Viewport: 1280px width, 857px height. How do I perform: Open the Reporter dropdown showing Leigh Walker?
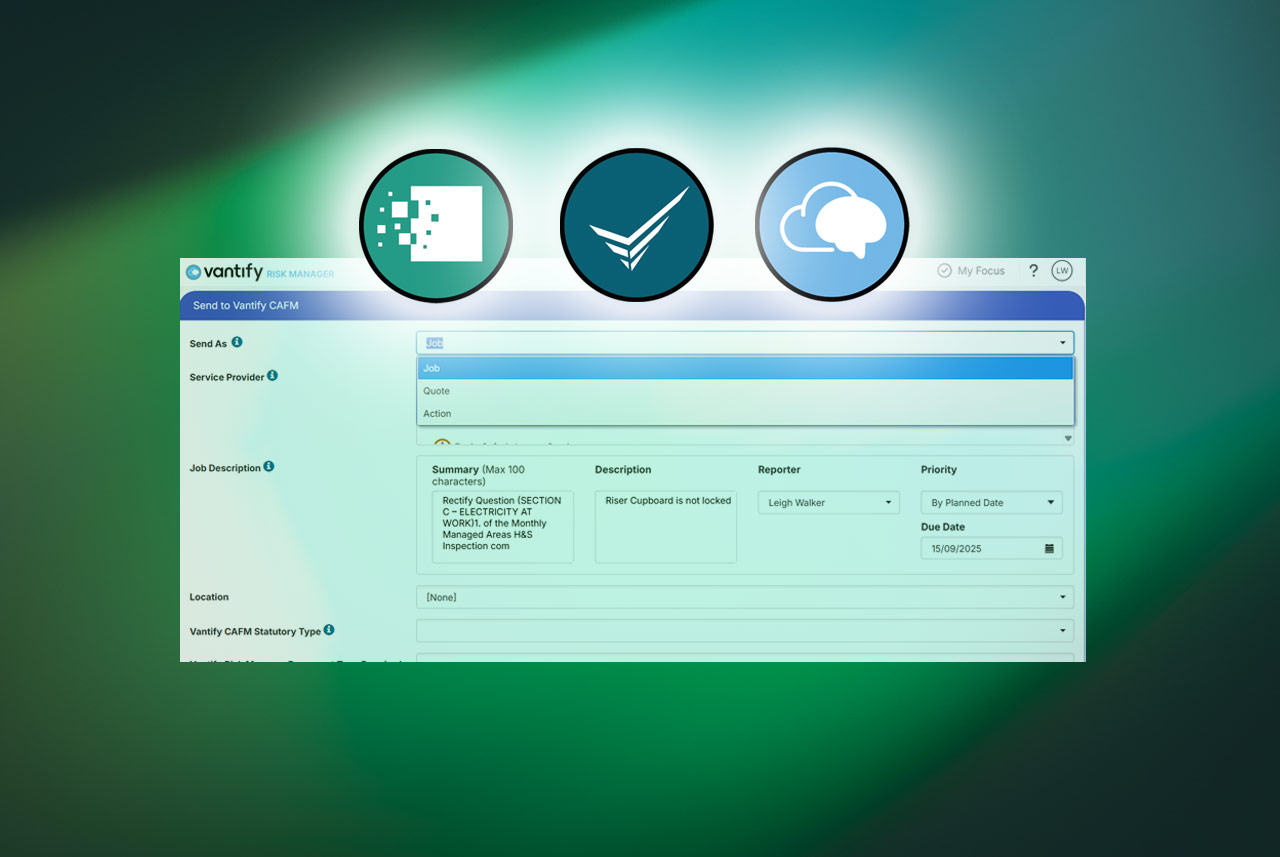click(x=828, y=503)
